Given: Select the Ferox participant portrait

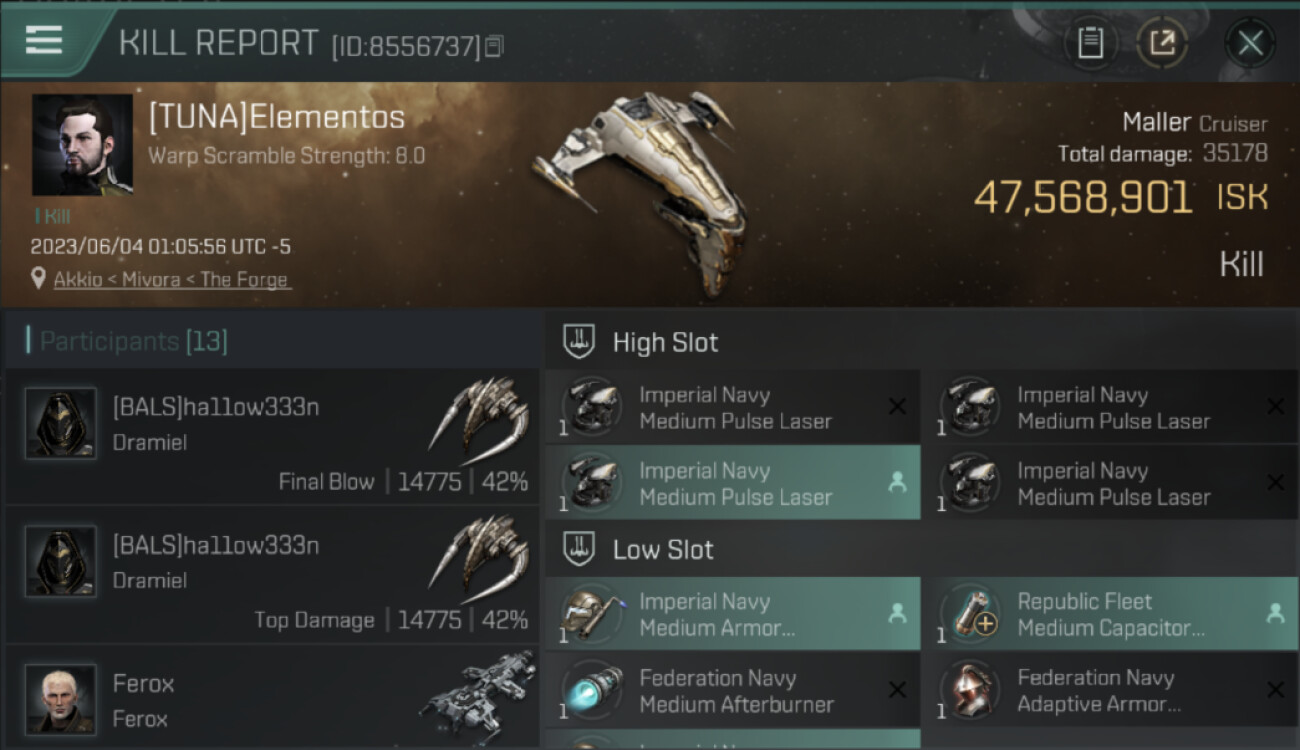Looking at the screenshot, I should click(61, 698).
